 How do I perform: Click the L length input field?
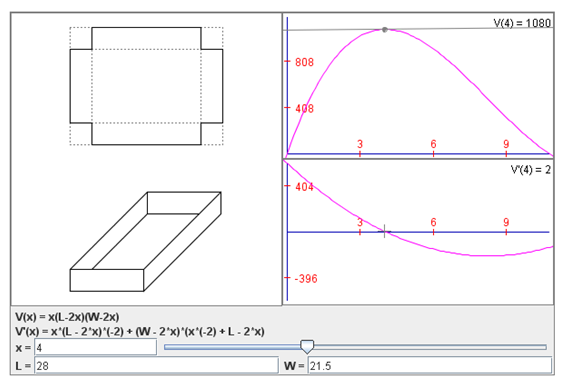click(x=156, y=366)
